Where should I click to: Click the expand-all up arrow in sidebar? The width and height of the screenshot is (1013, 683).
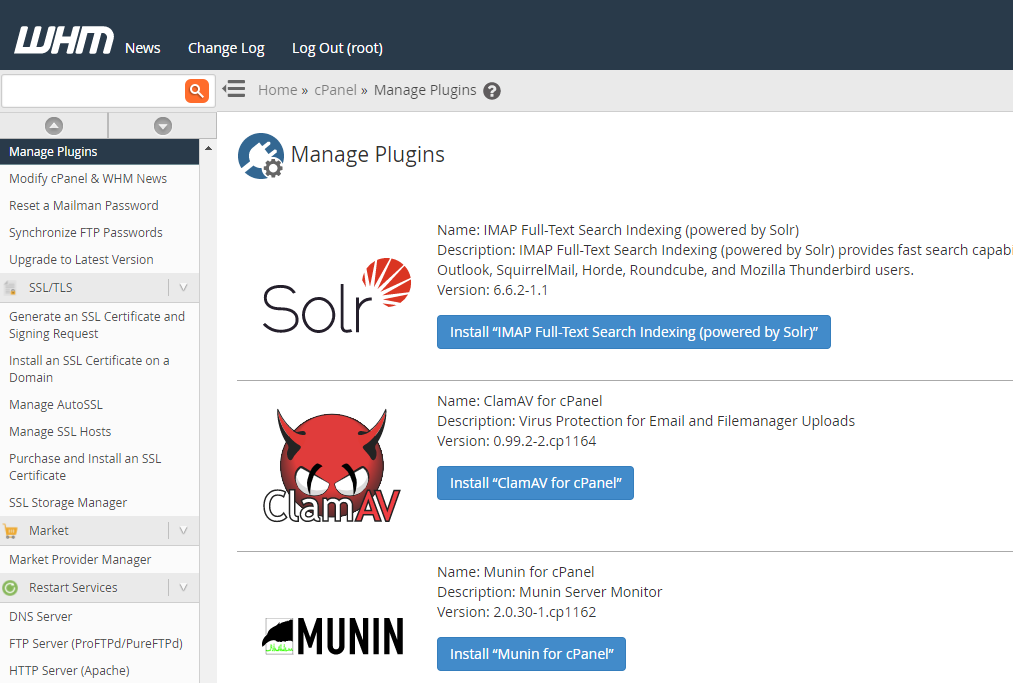pyautogui.click(x=54, y=125)
